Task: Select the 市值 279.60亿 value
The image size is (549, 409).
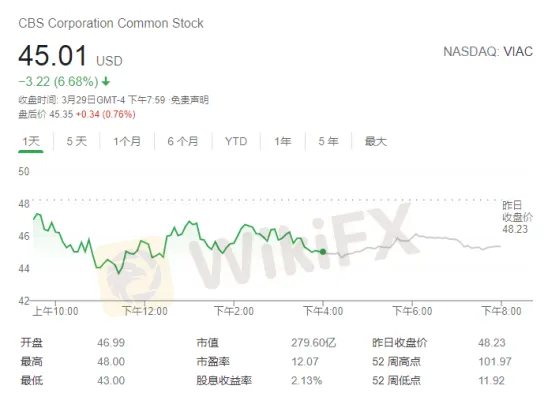Action: (313, 342)
